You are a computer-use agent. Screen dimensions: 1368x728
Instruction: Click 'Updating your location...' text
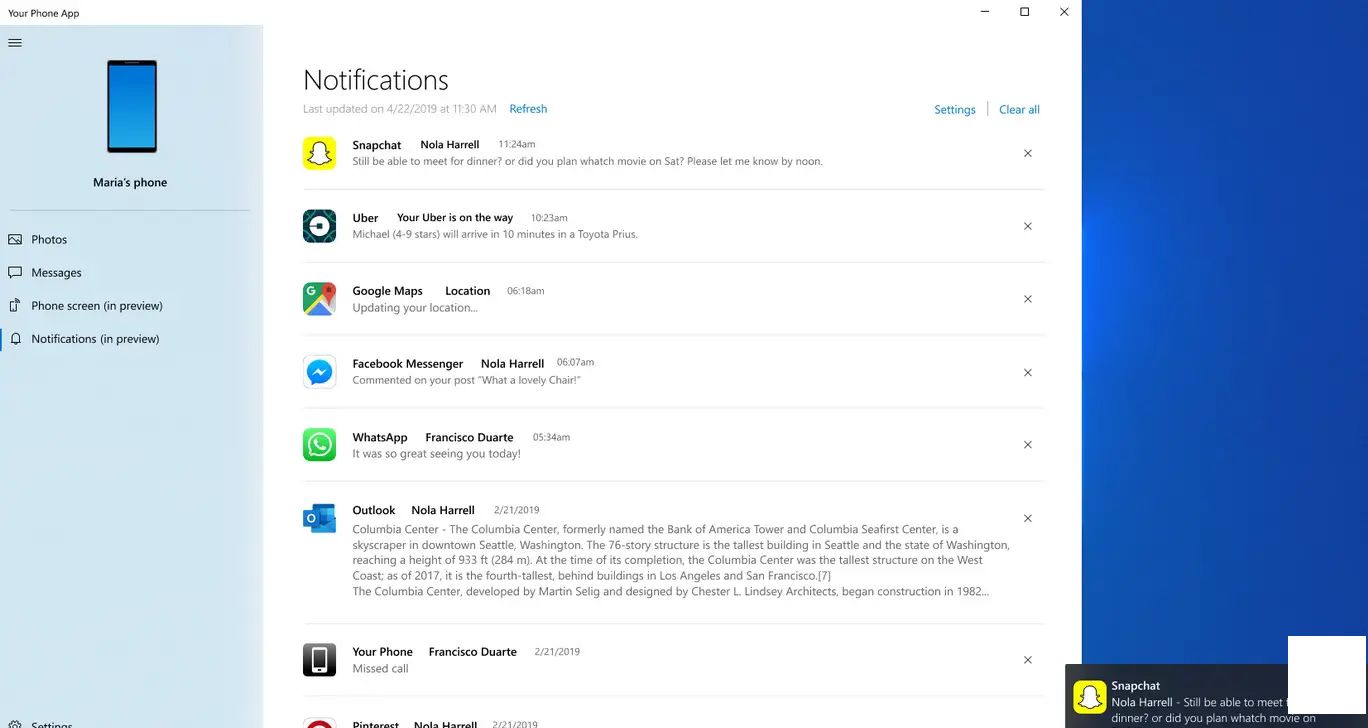point(415,308)
